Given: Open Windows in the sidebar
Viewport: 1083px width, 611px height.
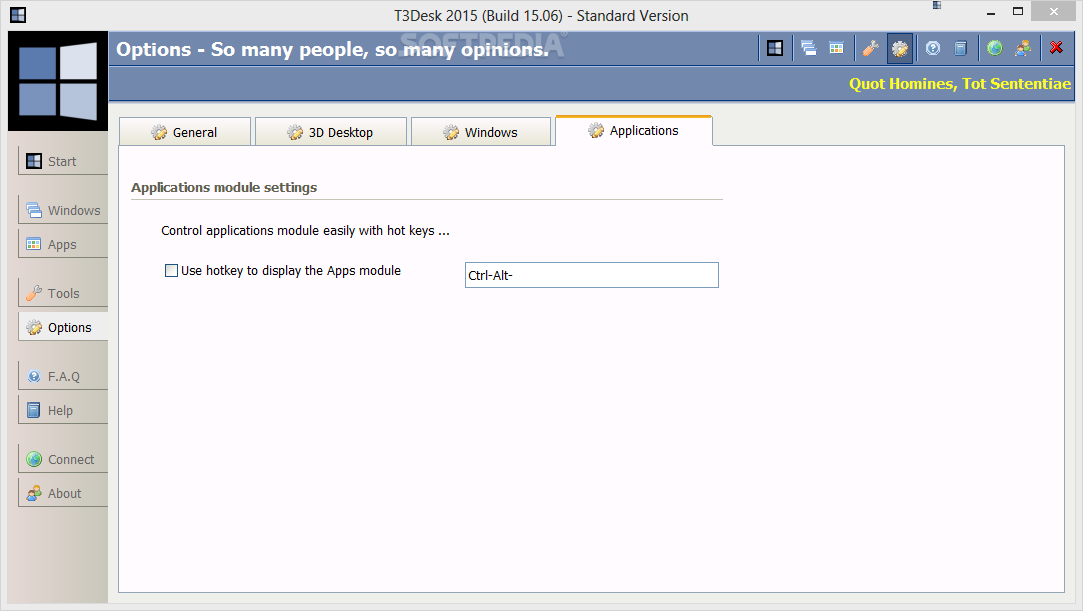Looking at the screenshot, I should click(62, 210).
